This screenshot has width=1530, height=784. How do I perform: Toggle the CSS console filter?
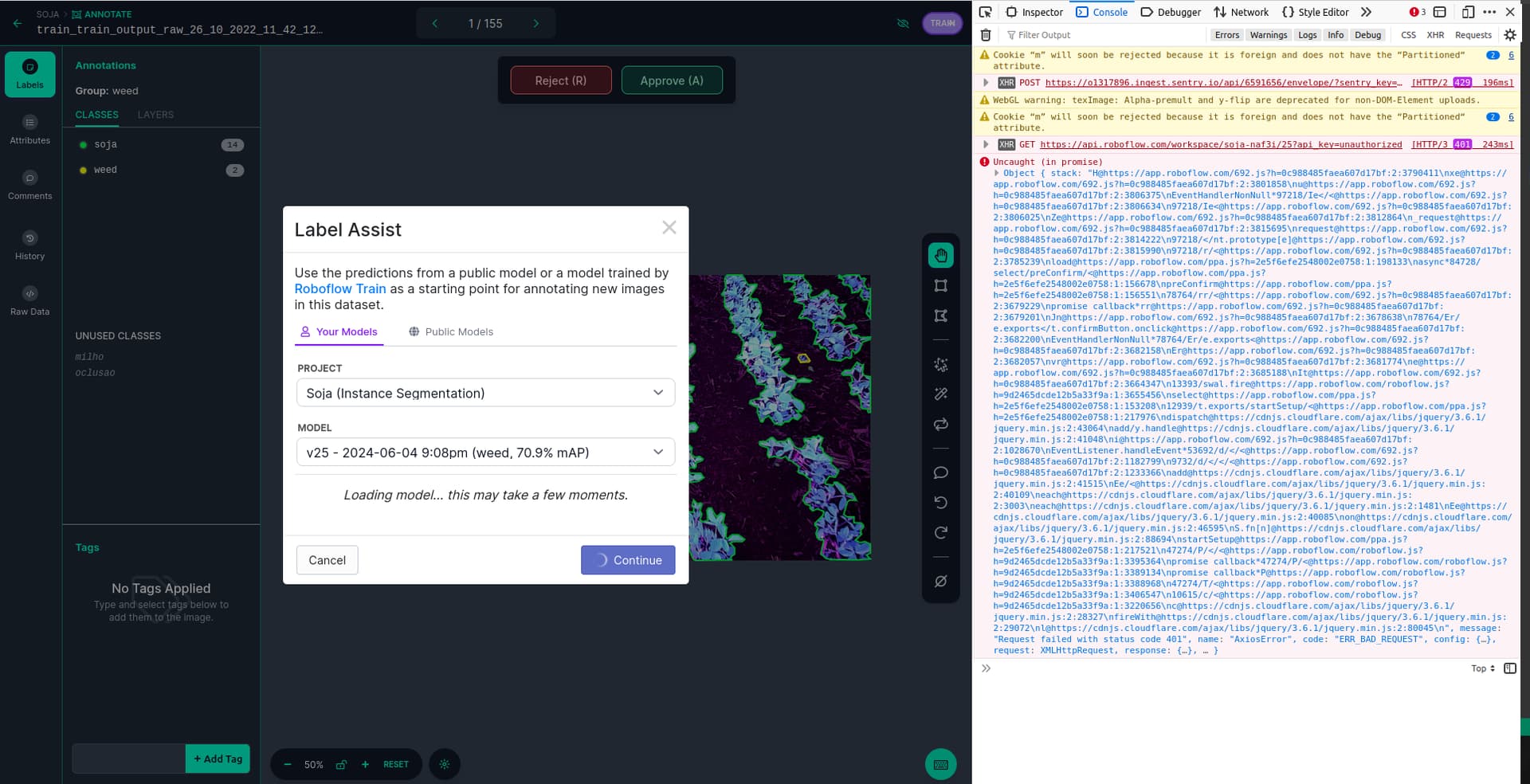(x=1409, y=35)
